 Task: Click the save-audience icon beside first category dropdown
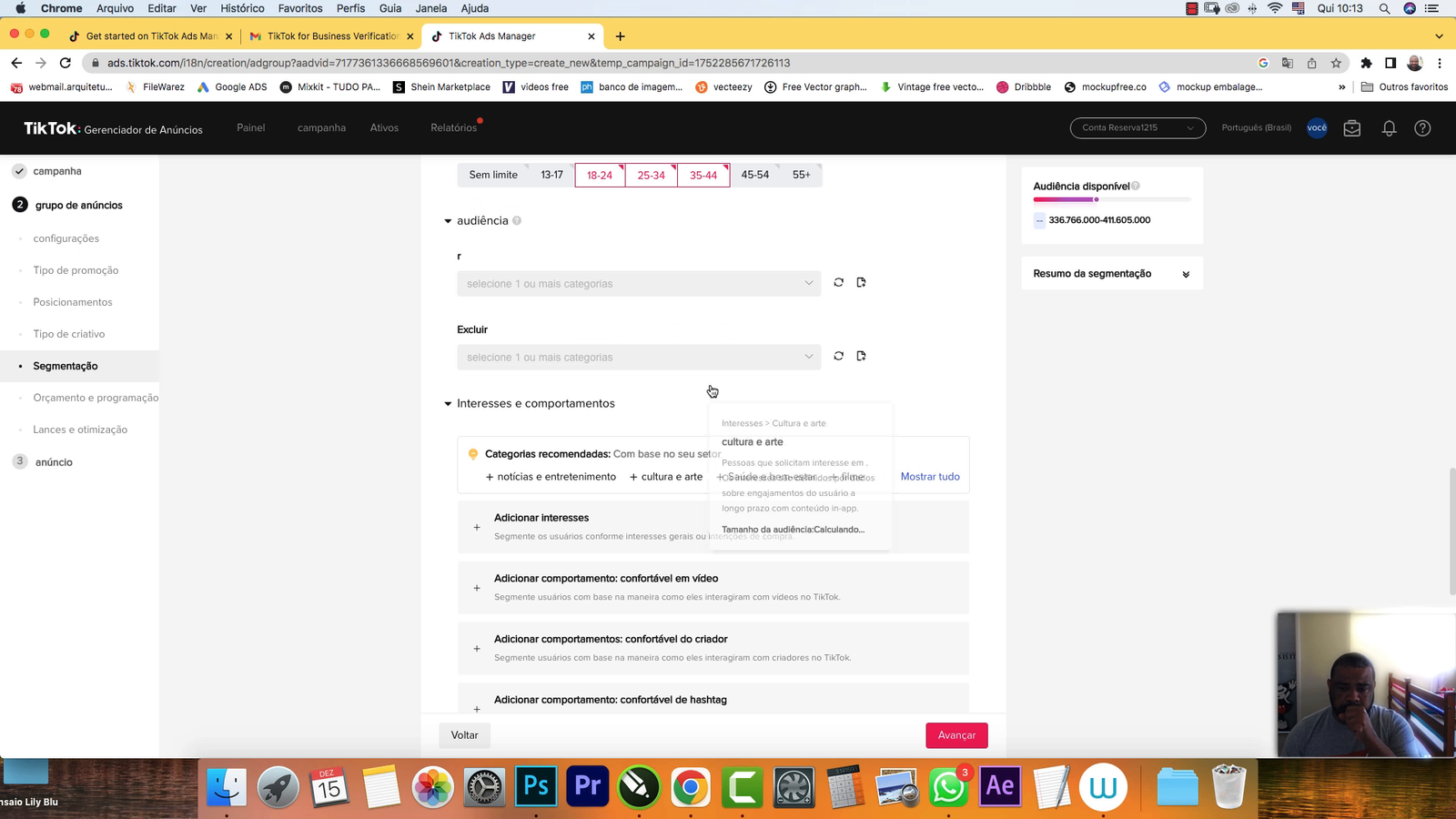pyautogui.click(x=861, y=282)
